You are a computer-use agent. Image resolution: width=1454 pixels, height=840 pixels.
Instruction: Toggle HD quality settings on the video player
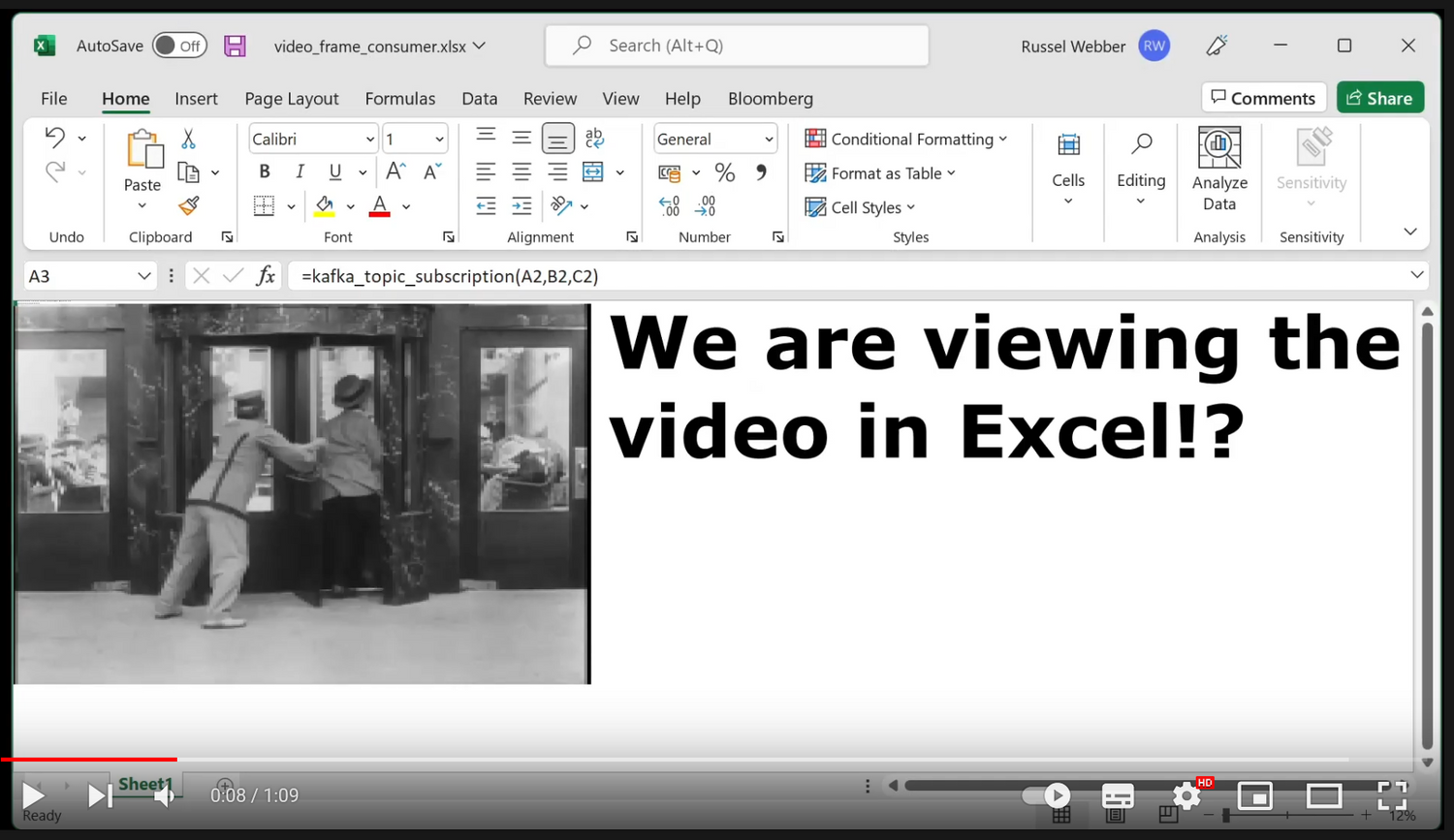[x=1186, y=795]
